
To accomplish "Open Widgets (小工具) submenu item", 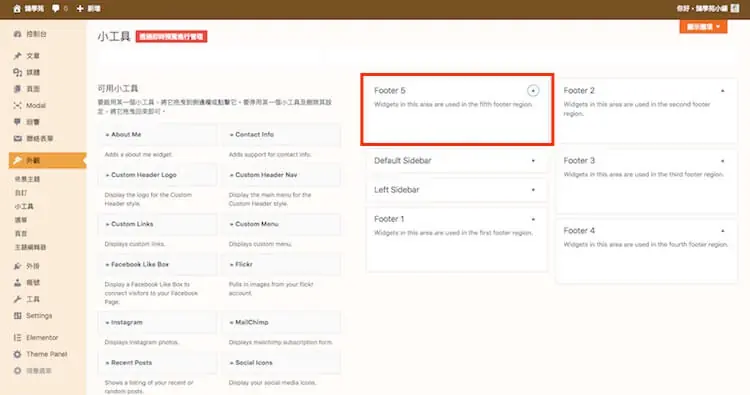I will coord(24,206).
